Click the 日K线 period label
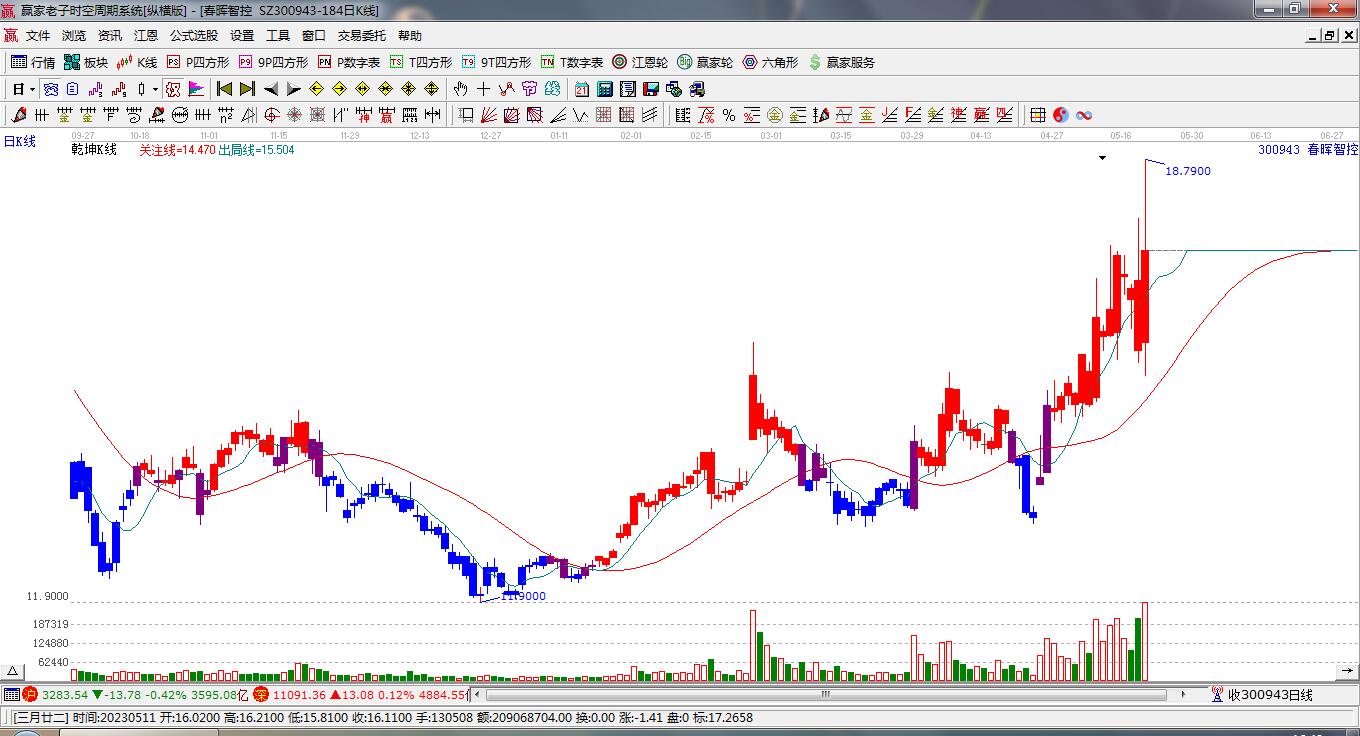 (x=19, y=142)
